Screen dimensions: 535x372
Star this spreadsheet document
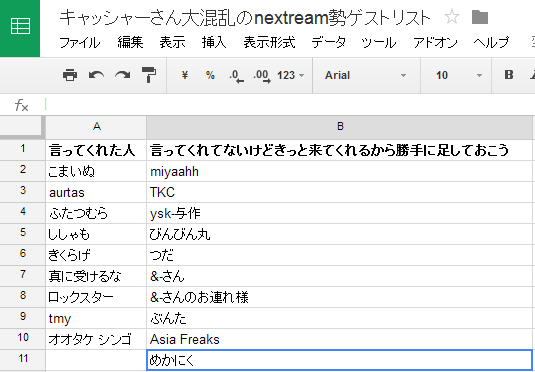tap(452, 17)
